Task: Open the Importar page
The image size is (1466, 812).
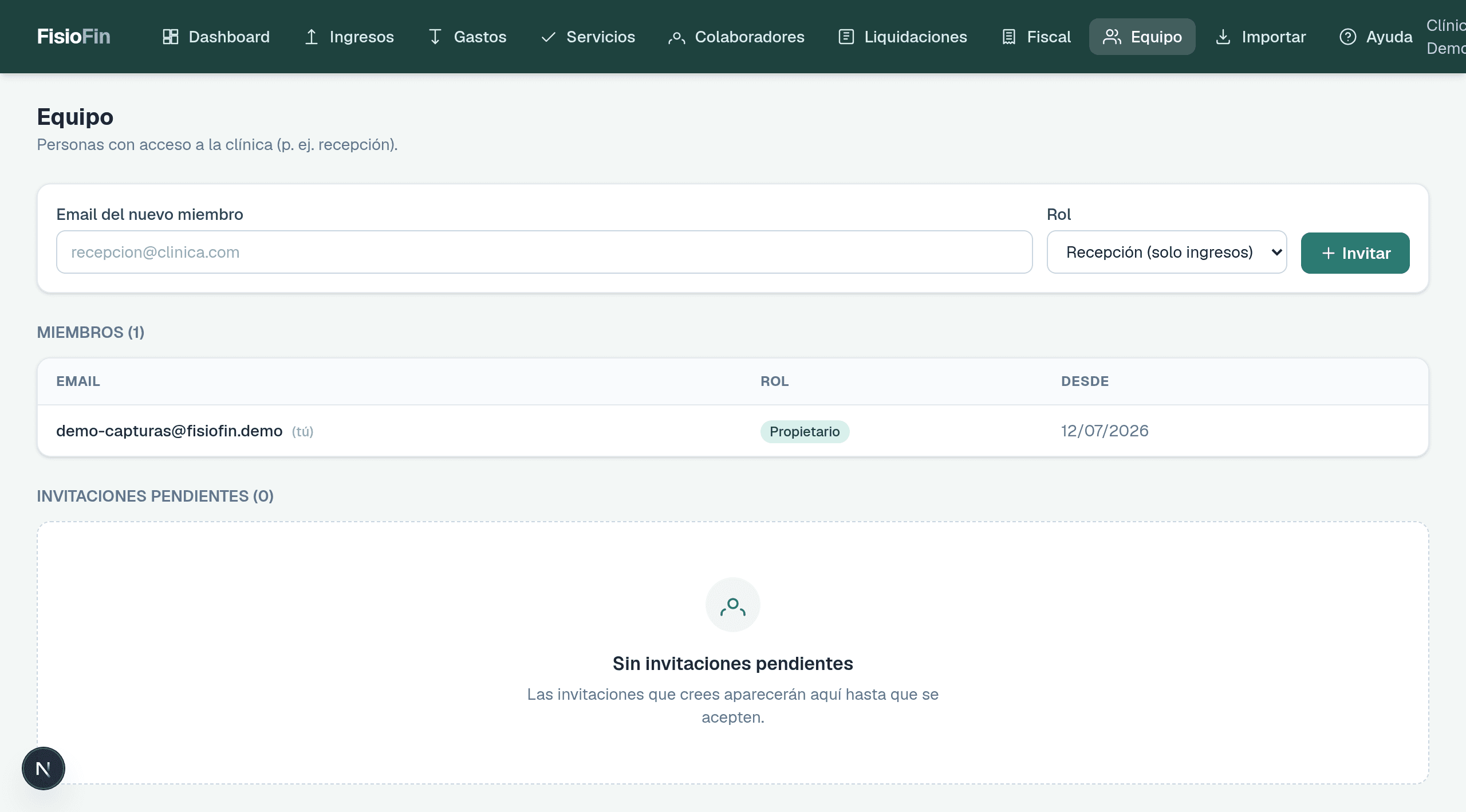Action: pos(1261,37)
